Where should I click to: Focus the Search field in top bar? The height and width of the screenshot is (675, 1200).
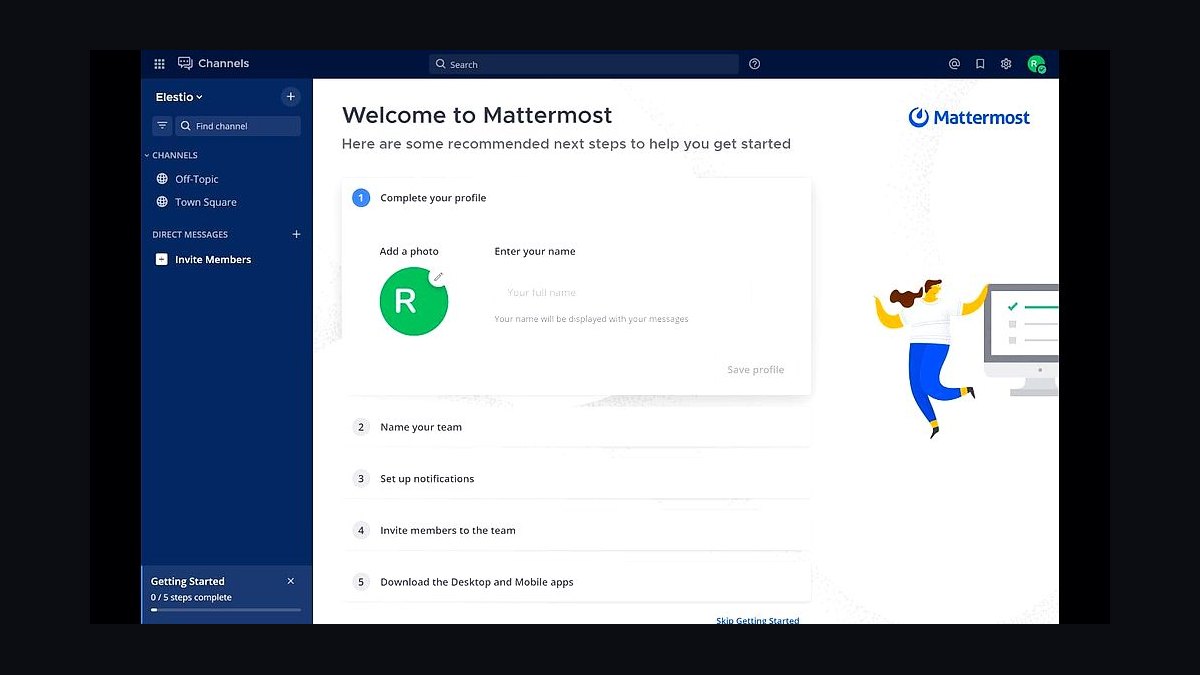(584, 64)
